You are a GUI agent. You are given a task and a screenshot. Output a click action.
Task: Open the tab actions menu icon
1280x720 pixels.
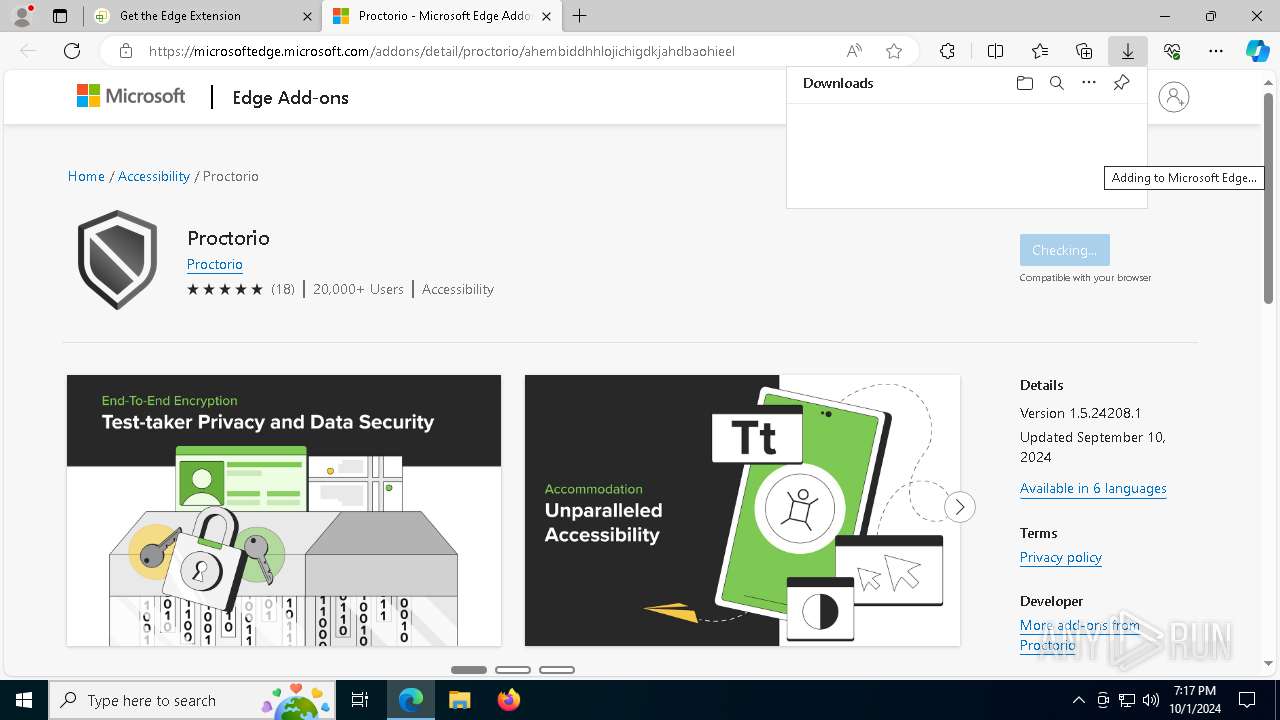60,16
